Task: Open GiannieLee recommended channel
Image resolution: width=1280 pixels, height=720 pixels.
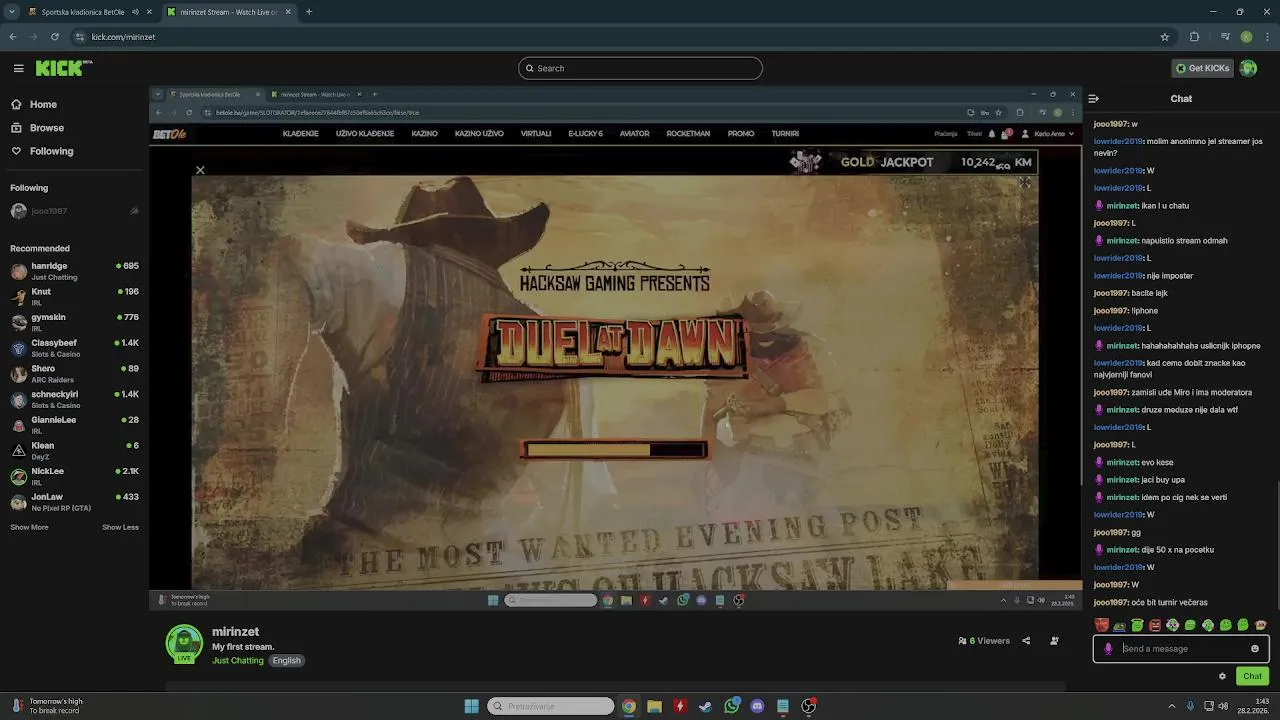Action: 74,425
